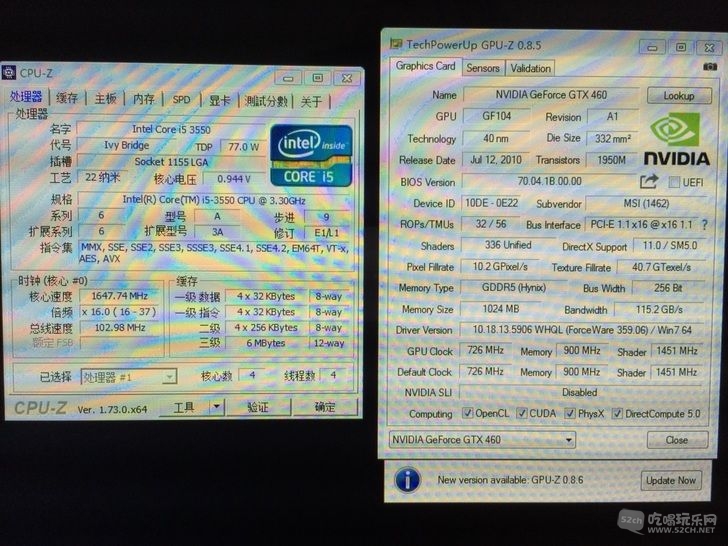This screenshot has width=728, height=546.
Task: Click the Update Now button
Action: pyautogui.click(x=671, y=480)
